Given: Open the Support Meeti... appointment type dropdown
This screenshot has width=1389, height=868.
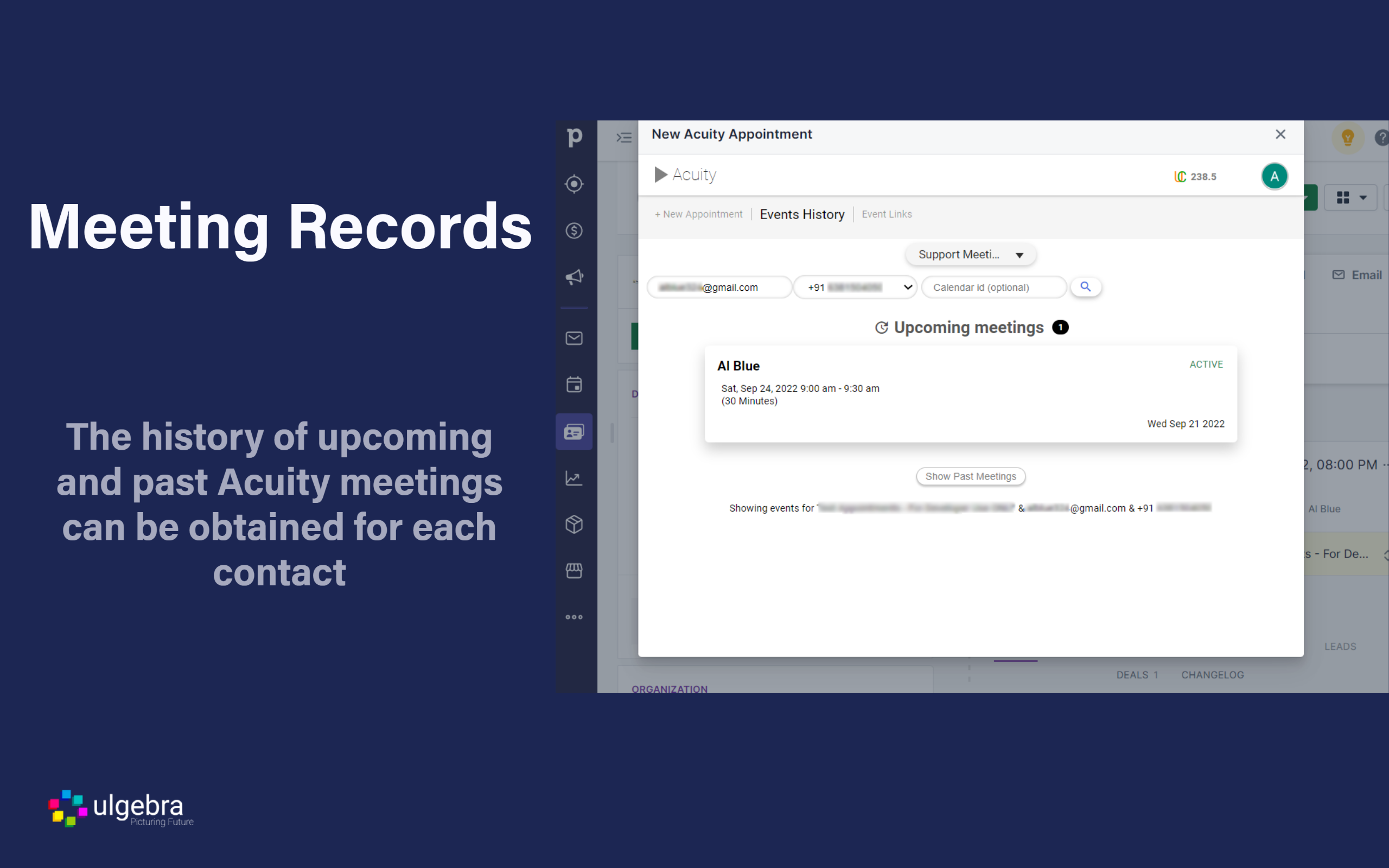Looking at the screenshot, I should click(971, 254).
